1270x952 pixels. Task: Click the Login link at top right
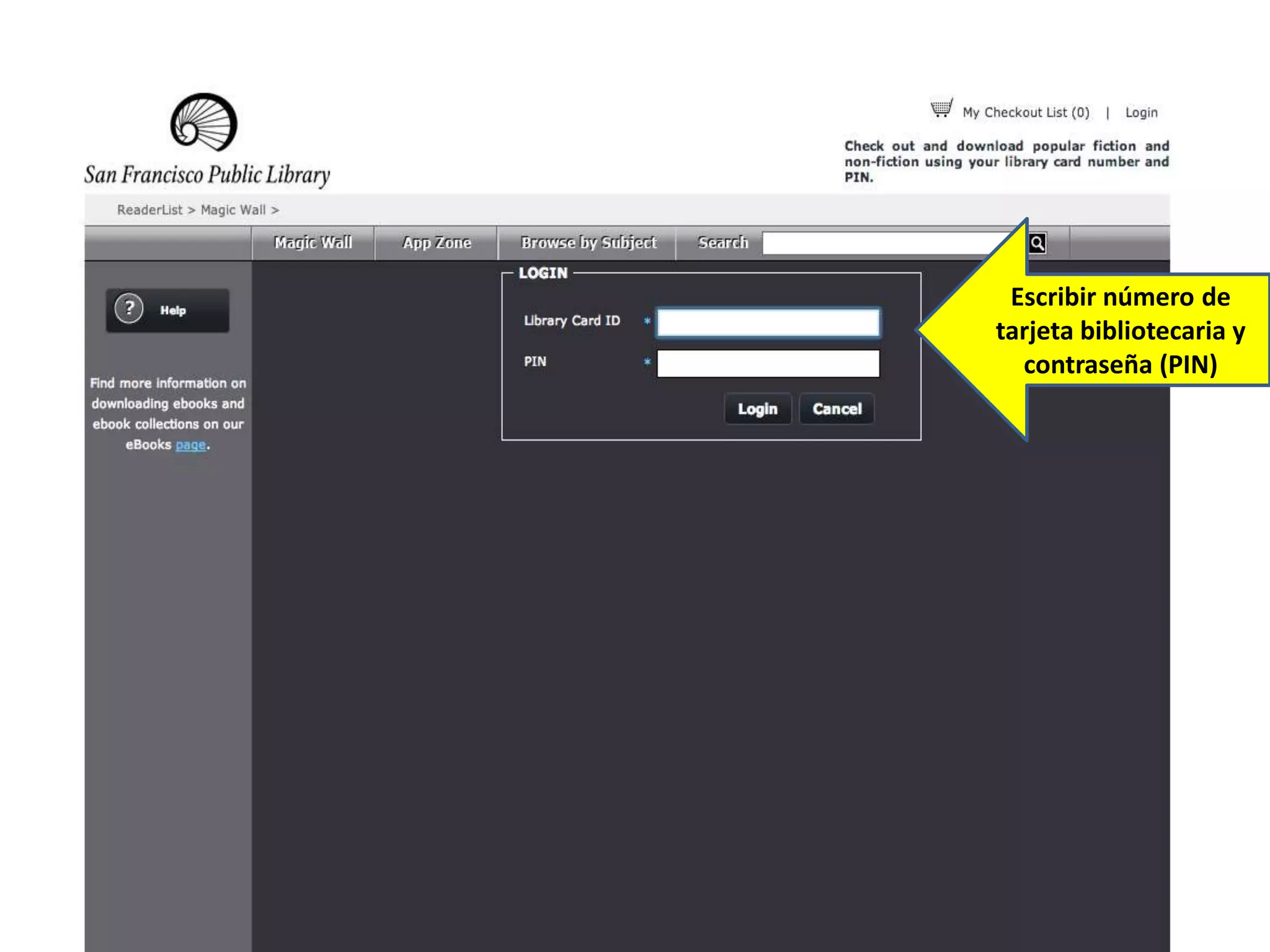click(x=1141, y=113)
